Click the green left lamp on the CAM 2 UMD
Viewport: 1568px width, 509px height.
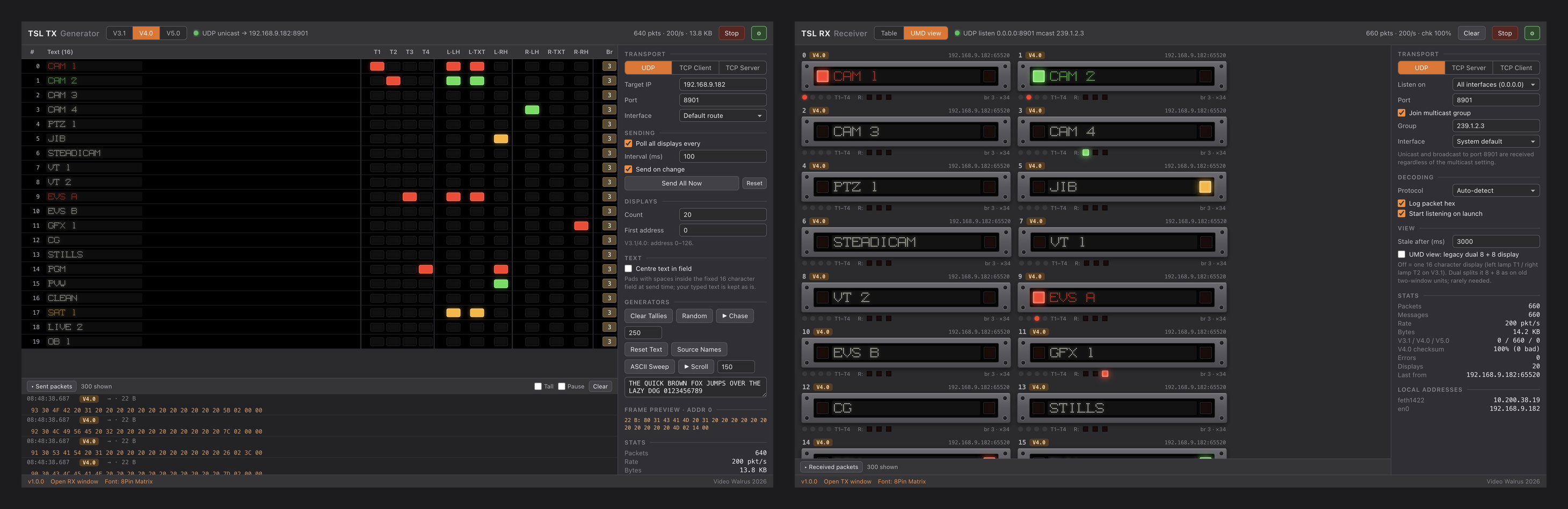(x=1039, y=76)
